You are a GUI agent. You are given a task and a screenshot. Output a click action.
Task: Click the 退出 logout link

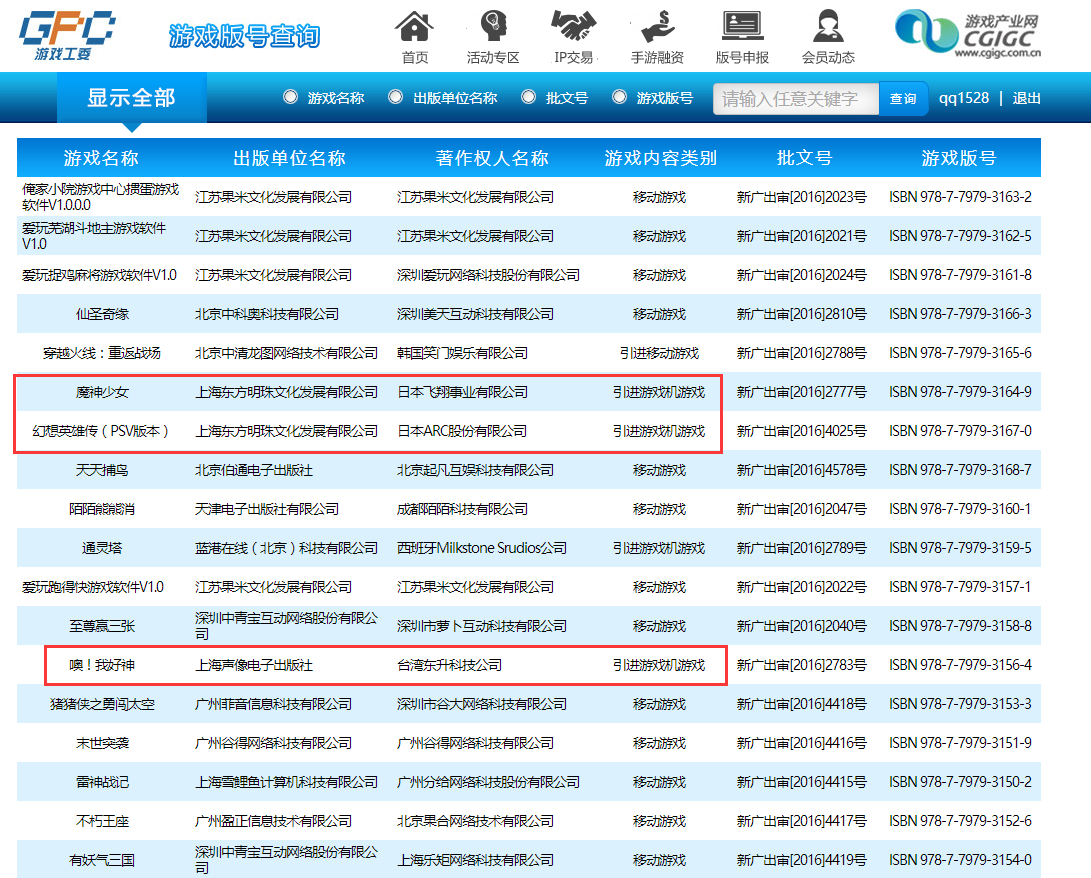[1026, 98]
